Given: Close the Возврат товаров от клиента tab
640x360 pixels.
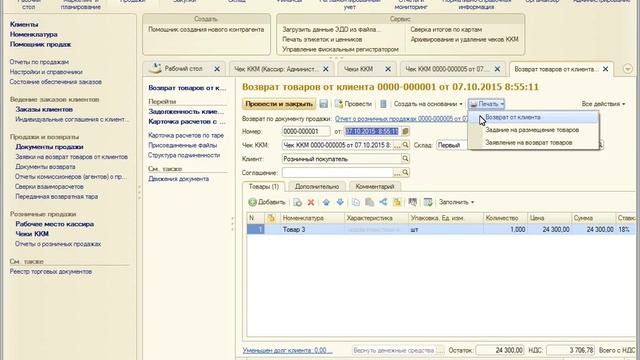Looking at the screenshot, I should [606, 69].
